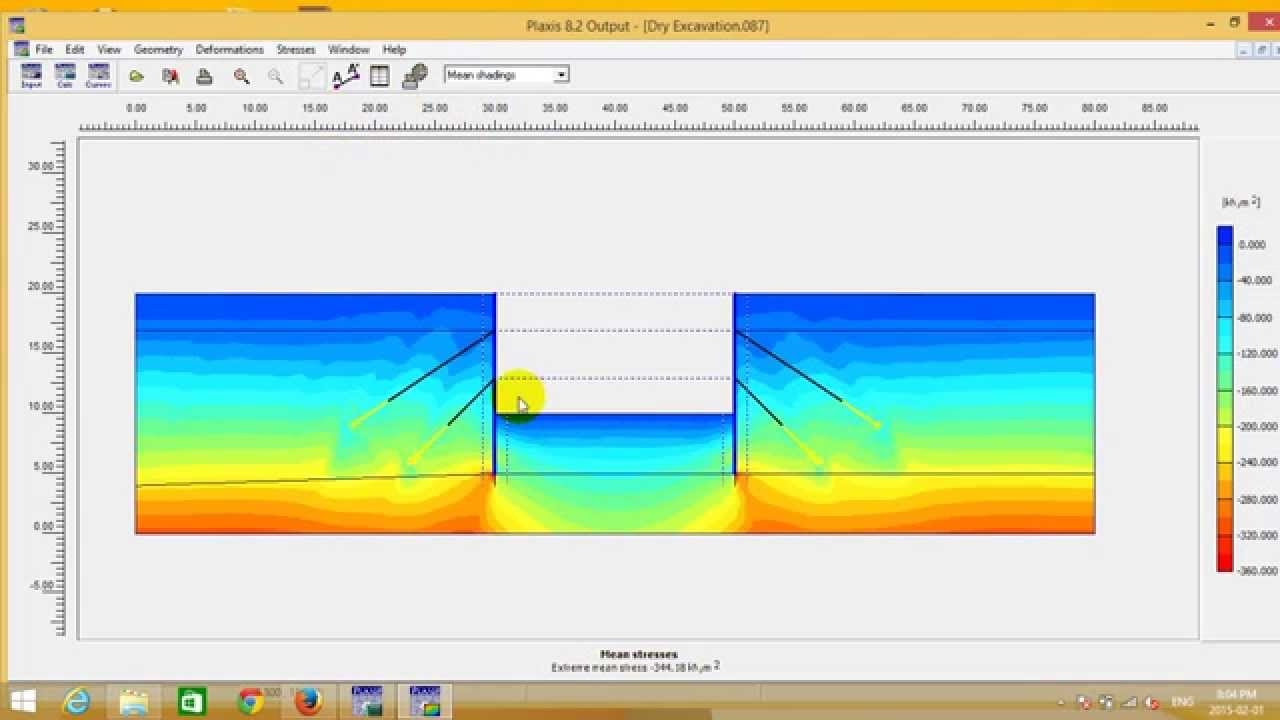Activate the cross-section A-A' tool

pos(346,76)
